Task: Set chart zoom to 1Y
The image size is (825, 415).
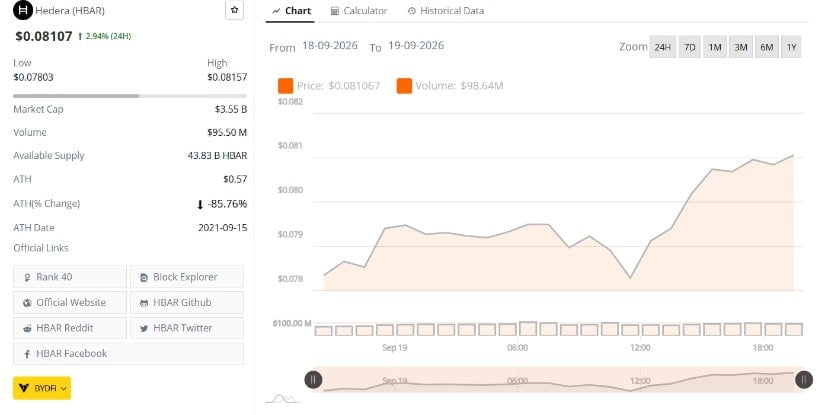Action: [x=791, y=47]
